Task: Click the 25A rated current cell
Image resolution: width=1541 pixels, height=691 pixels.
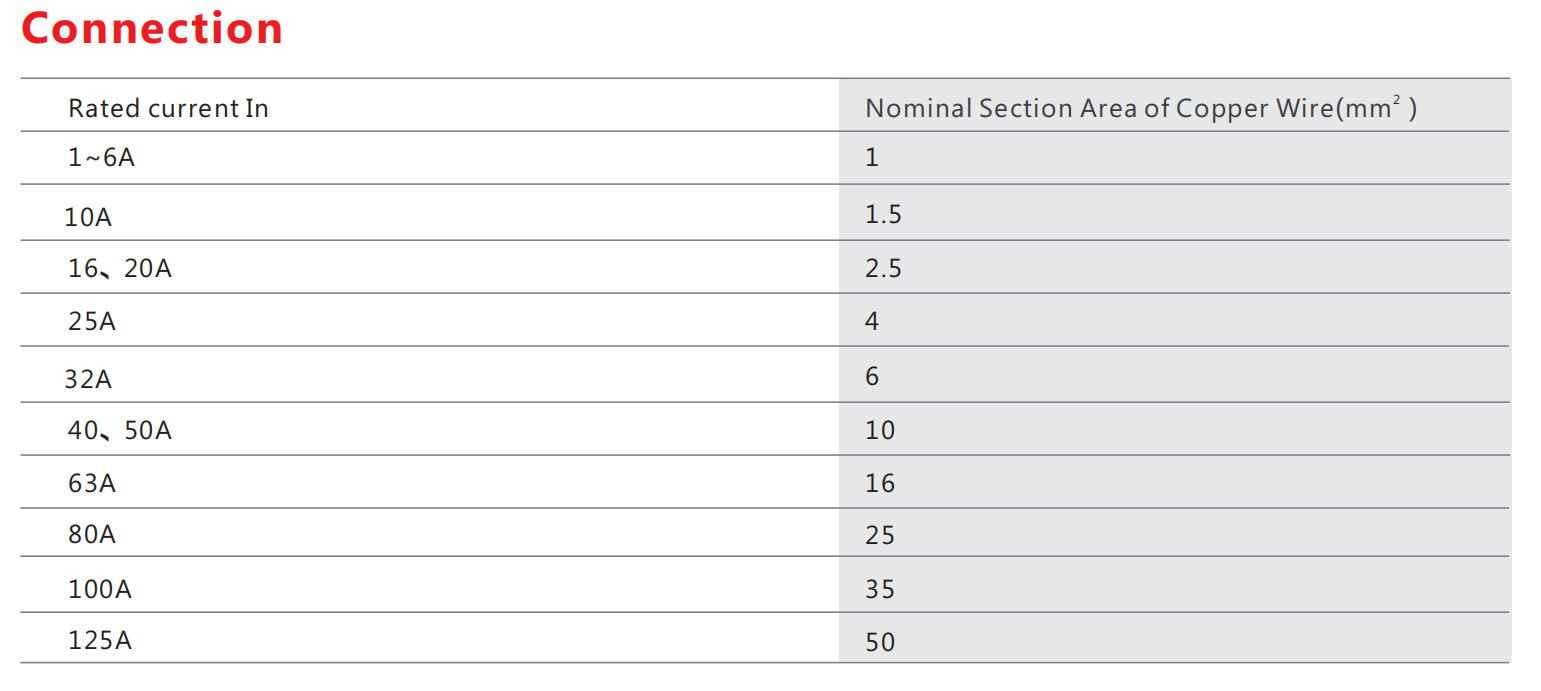Action: (x=92, y=321)
